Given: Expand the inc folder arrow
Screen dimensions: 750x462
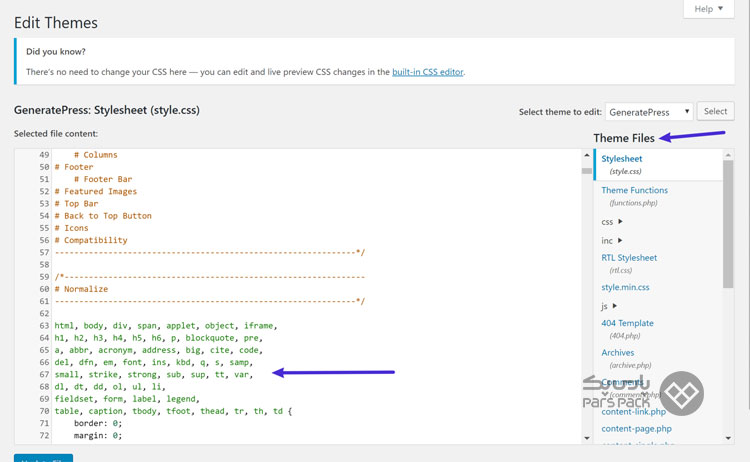Looking at the screenshot, I should (620, 240).
